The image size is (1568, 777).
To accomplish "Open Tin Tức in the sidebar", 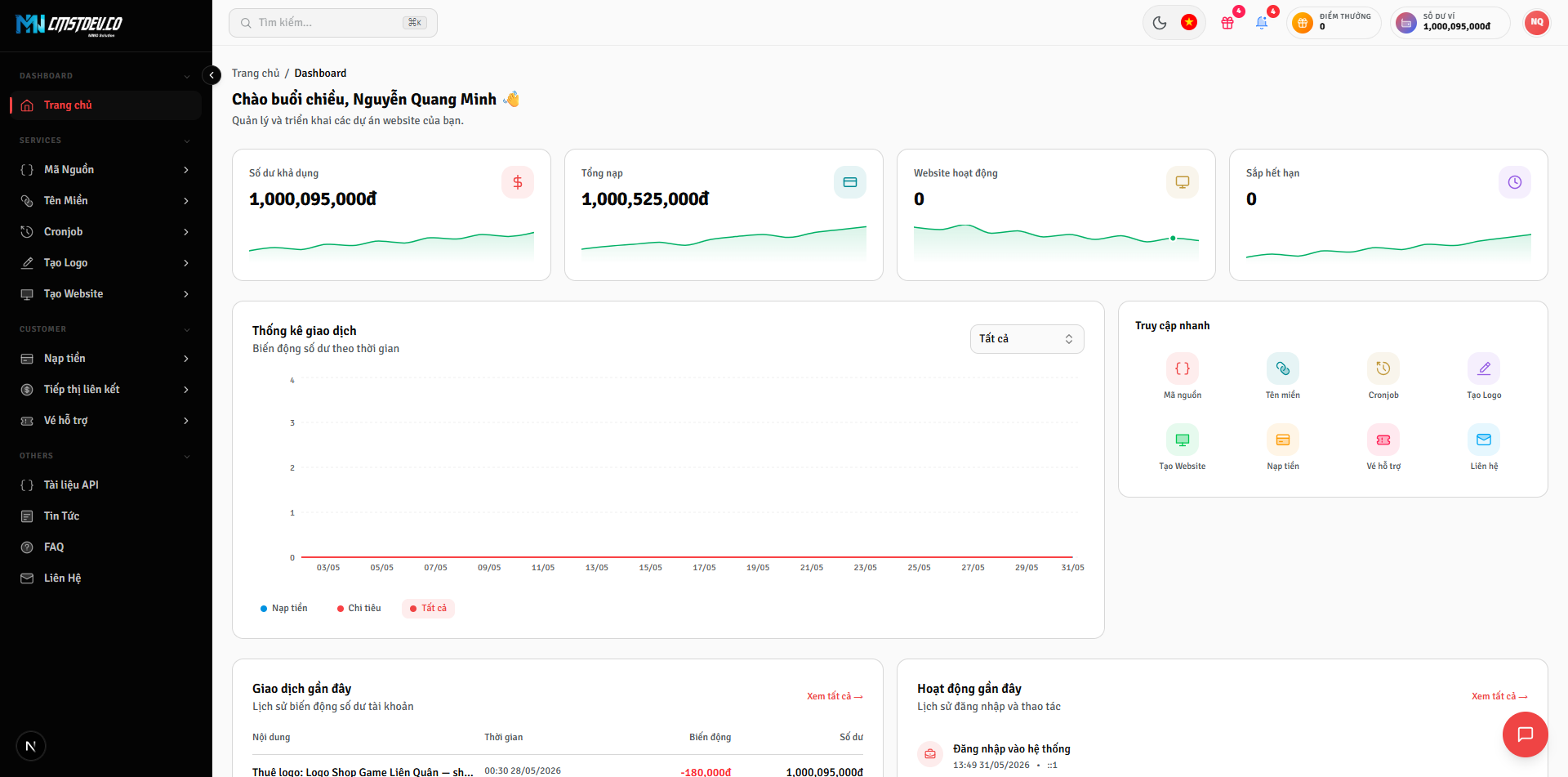I will click(x=106, y=516).
